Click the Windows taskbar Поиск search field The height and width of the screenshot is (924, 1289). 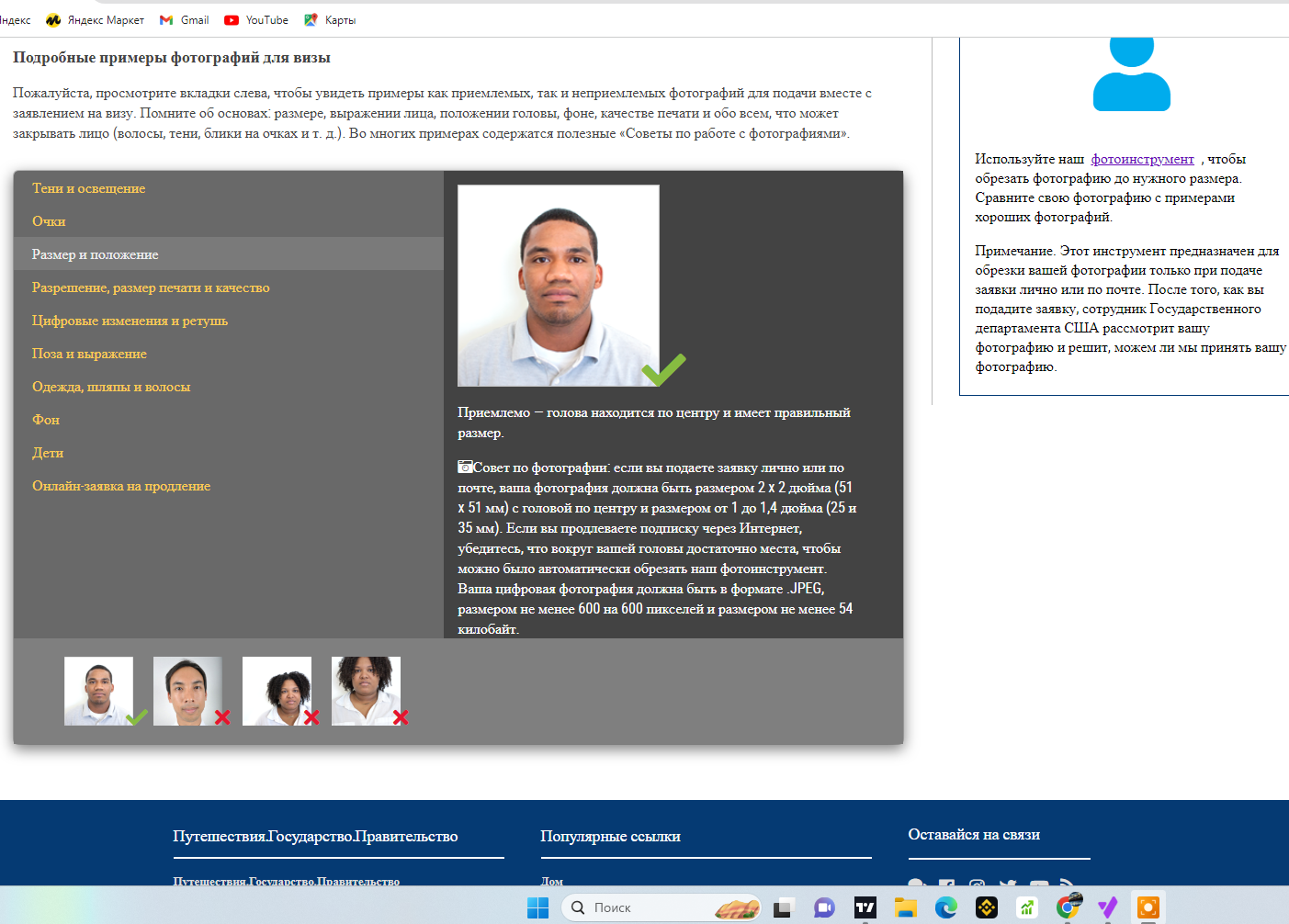click(x=661, y=907)
